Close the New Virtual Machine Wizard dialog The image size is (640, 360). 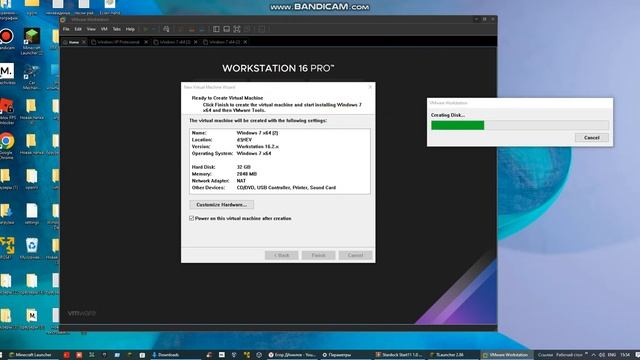(370, 87)
